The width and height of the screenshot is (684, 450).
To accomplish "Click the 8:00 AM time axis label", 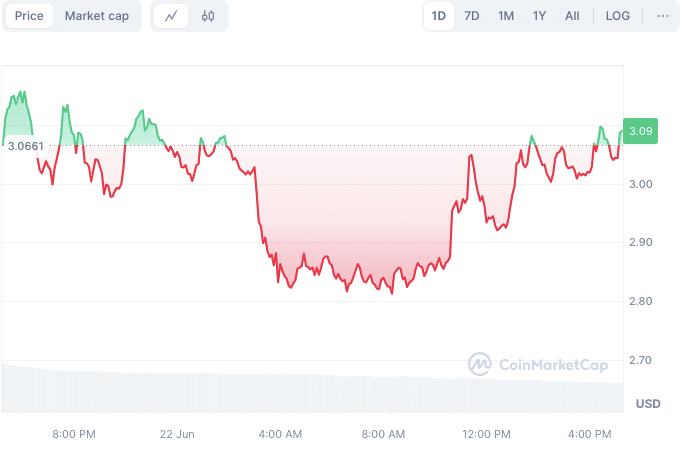I will 383,434.
